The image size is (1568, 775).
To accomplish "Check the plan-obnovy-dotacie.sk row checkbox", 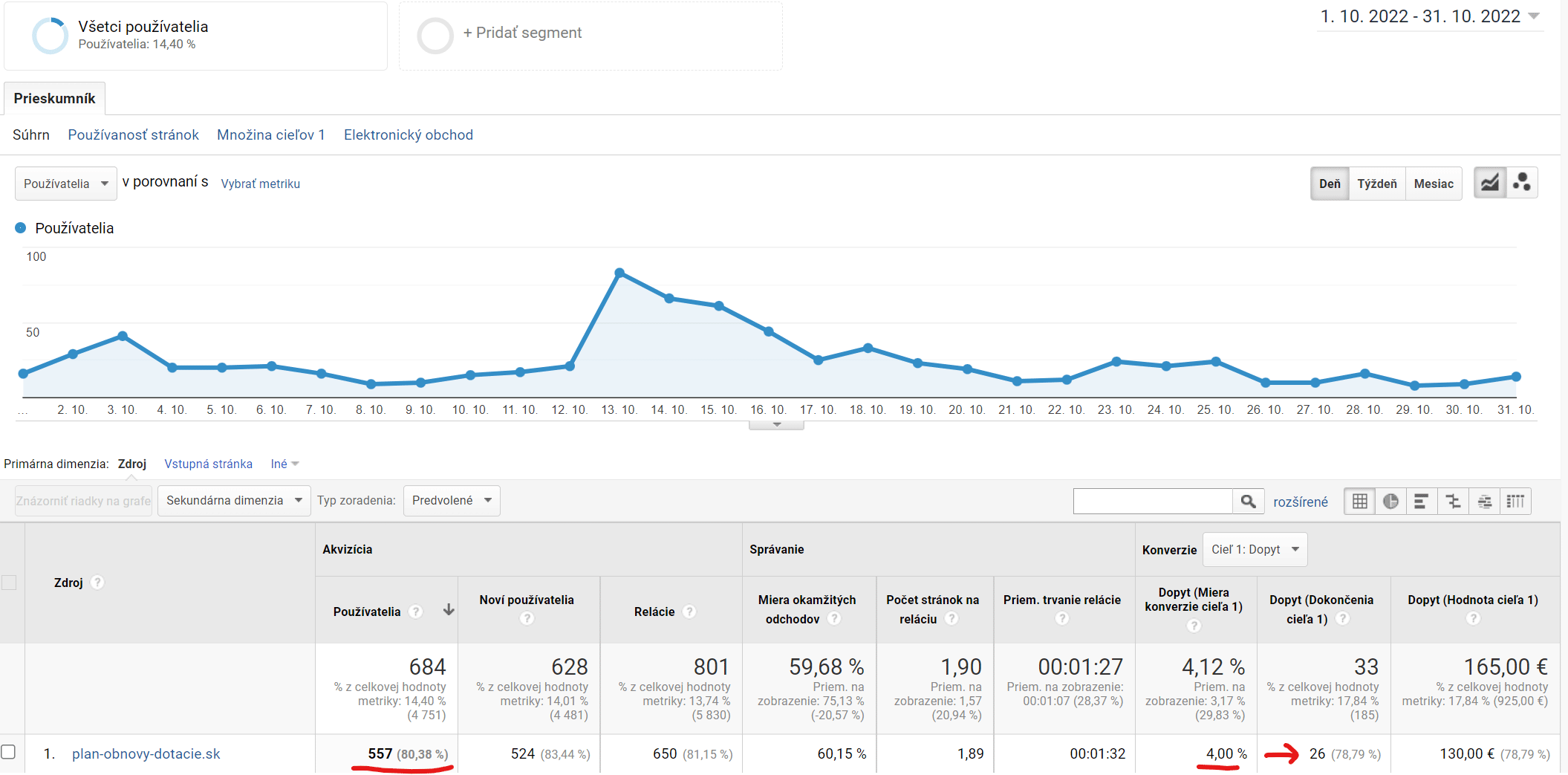I will (x=8, y=752).
